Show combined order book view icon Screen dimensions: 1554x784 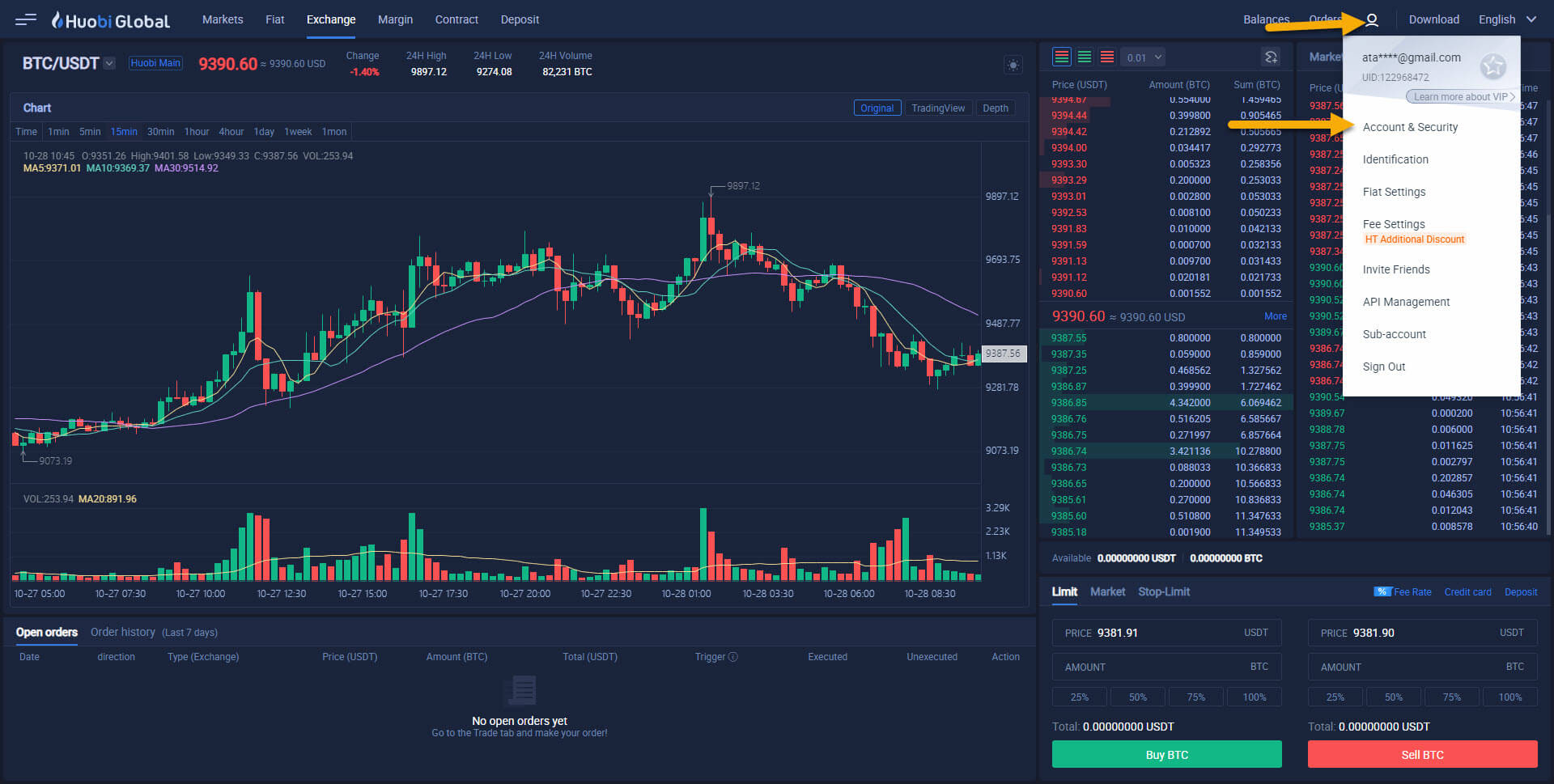1062,57
